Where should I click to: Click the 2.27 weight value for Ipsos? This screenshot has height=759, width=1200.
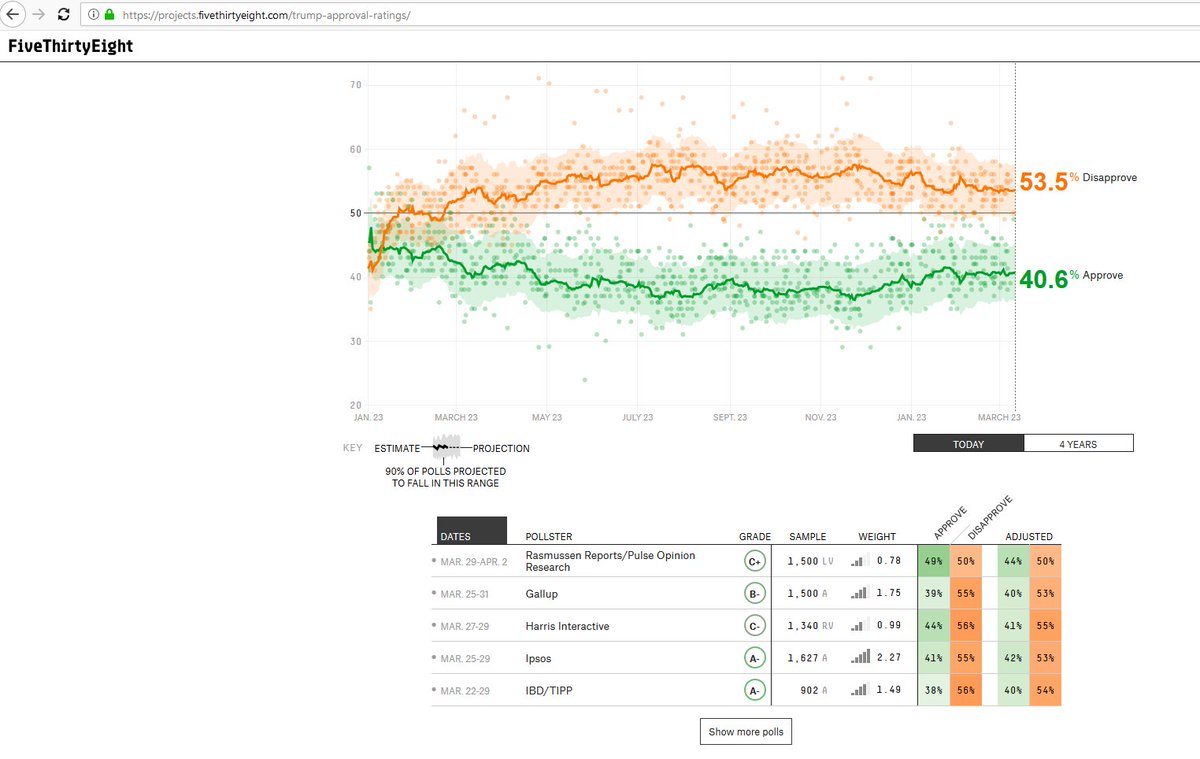pos(888,658)
